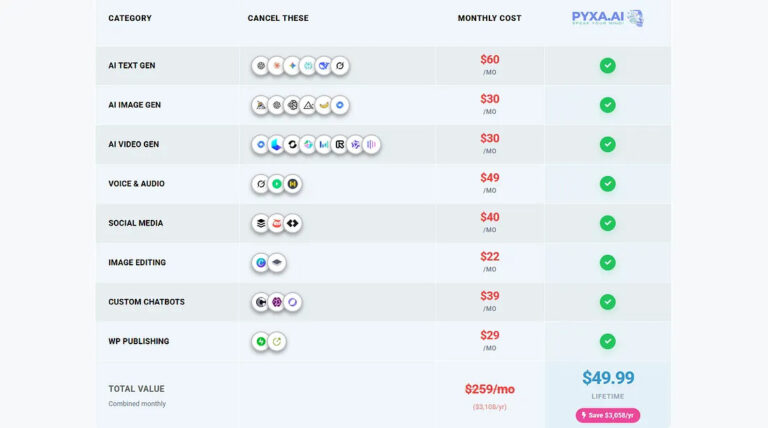
Task: Click the $49 monthly cost value
Action: pyautogui.click(x=490, y=178)
